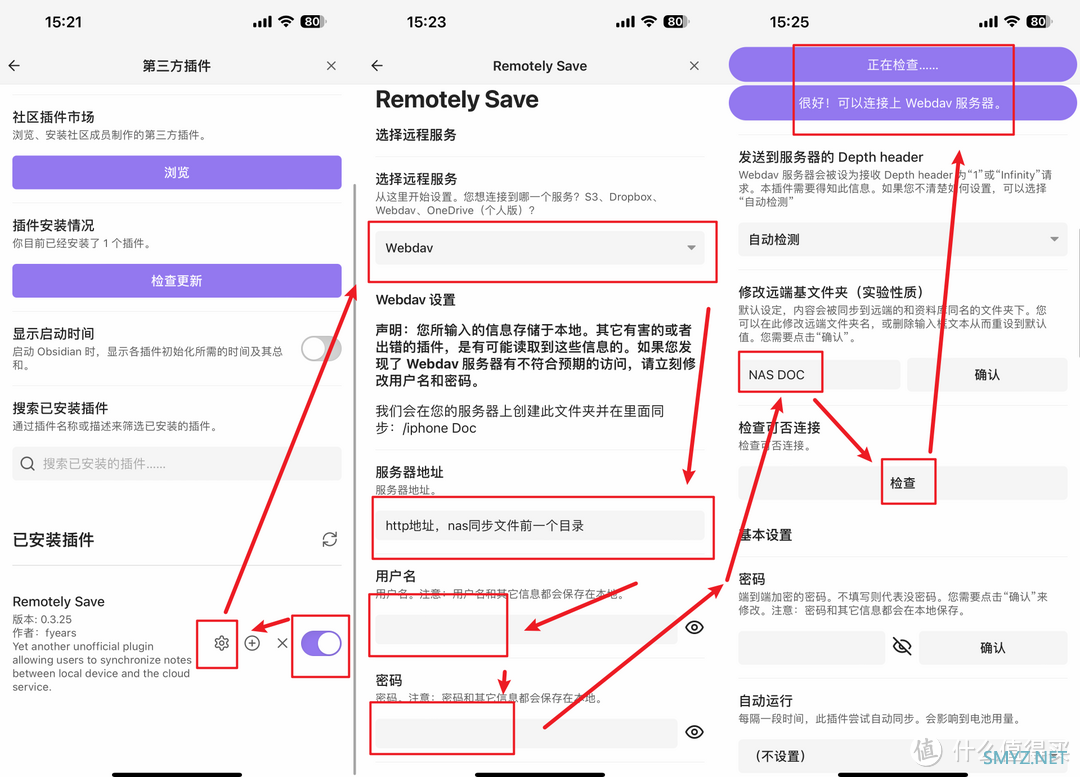Click the 检查 connectivity button
The width and height of the screenshot is (1080, 777).
tap(903, 484)
